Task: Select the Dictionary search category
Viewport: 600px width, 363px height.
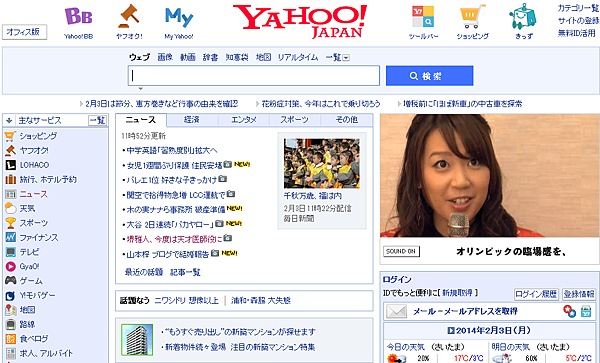Action: pos(210,57)
